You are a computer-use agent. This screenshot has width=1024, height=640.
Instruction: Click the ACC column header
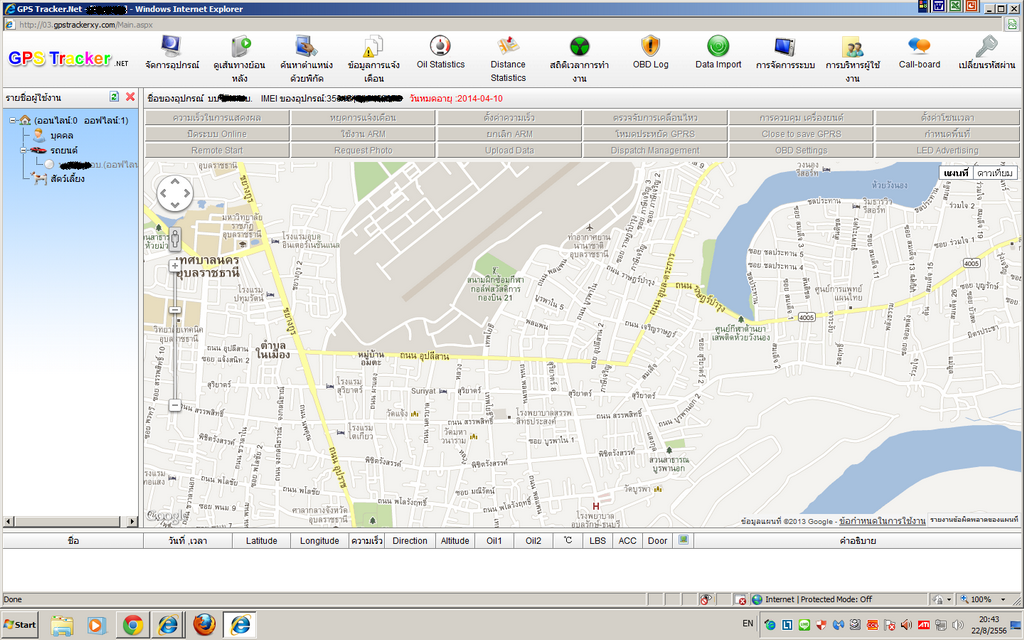(x=627, y=541)
